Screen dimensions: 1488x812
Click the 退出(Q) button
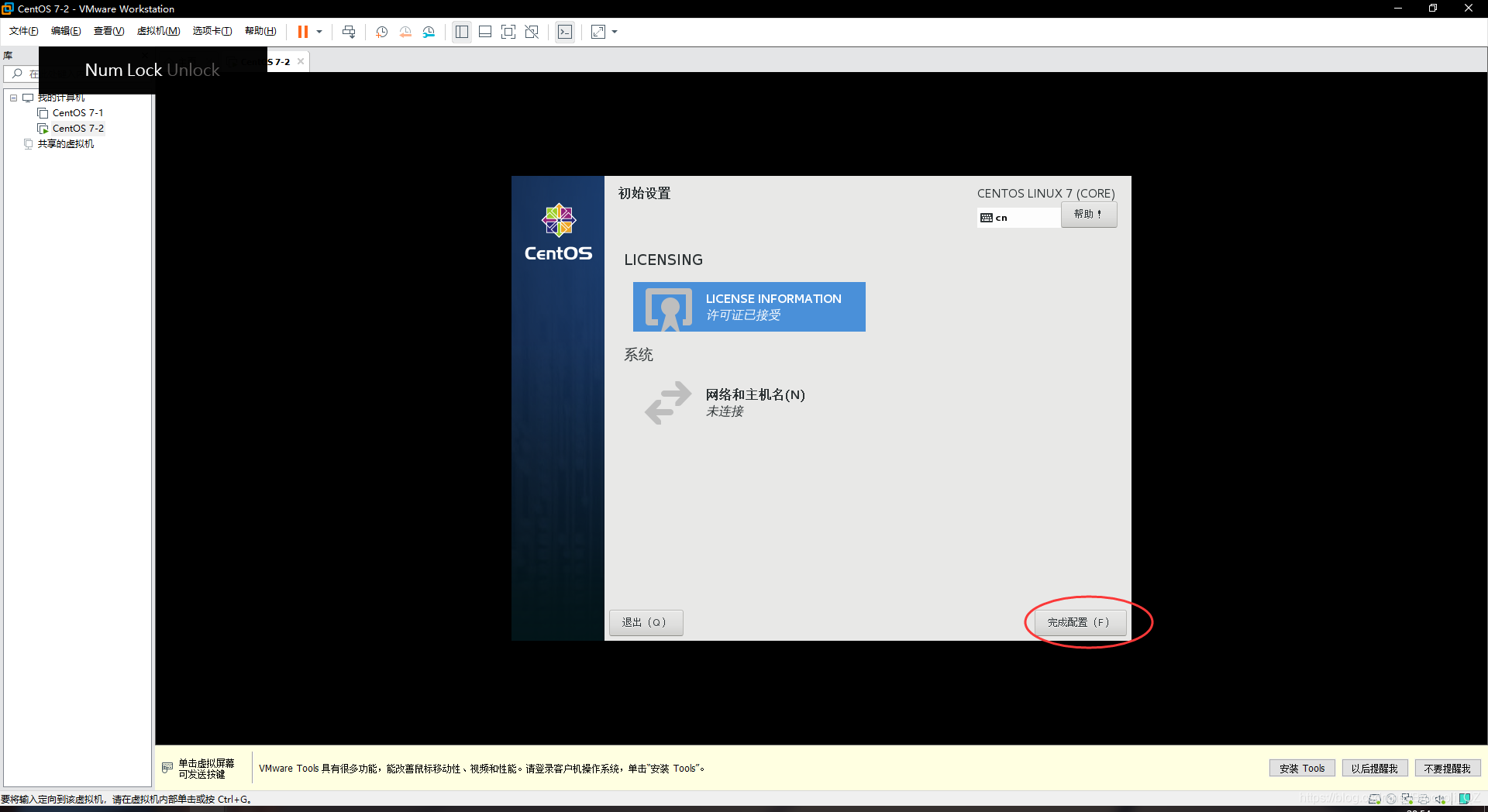(x=646, y=622)
